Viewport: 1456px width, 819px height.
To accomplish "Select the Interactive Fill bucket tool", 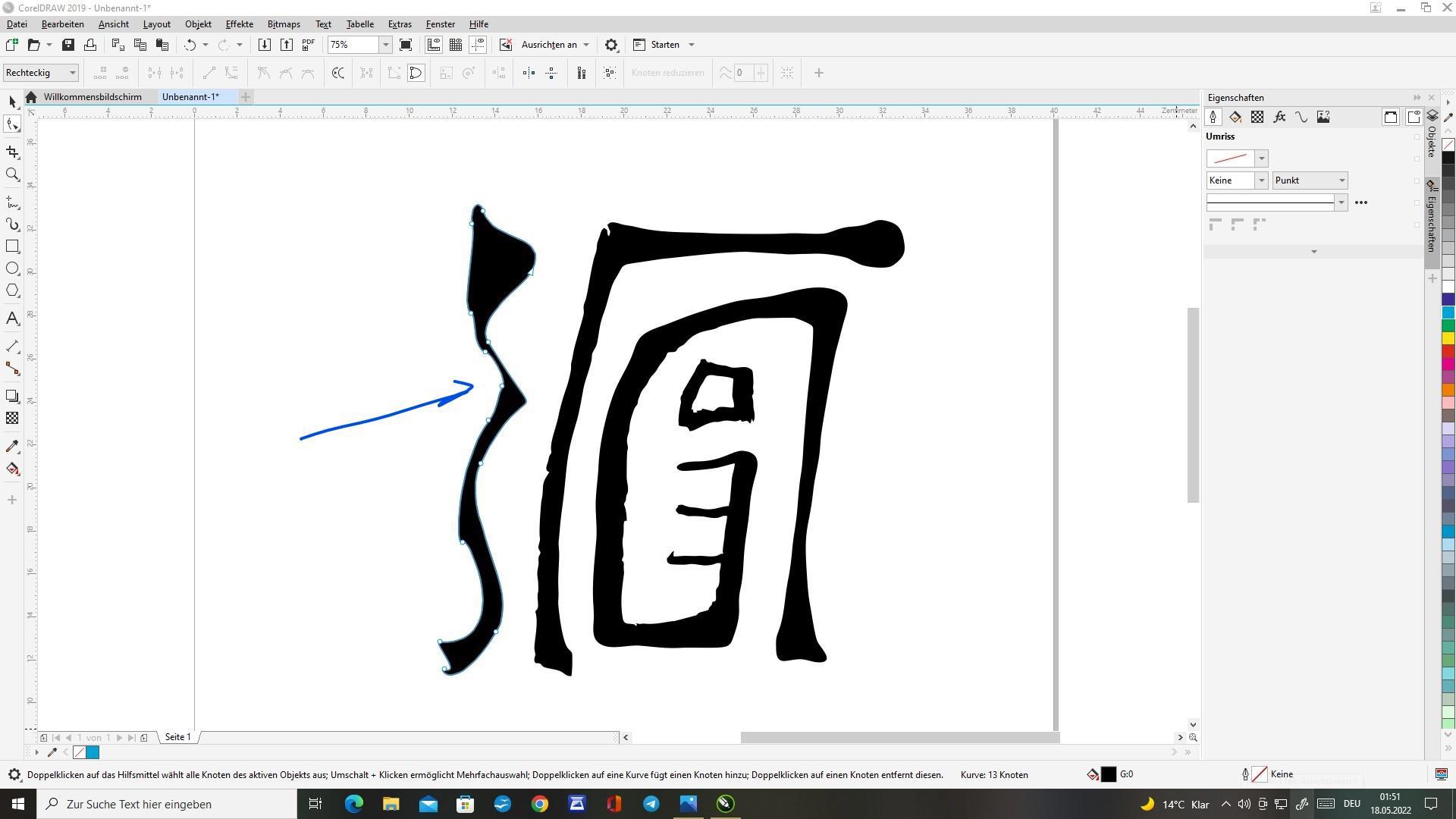I will [12, 469].
